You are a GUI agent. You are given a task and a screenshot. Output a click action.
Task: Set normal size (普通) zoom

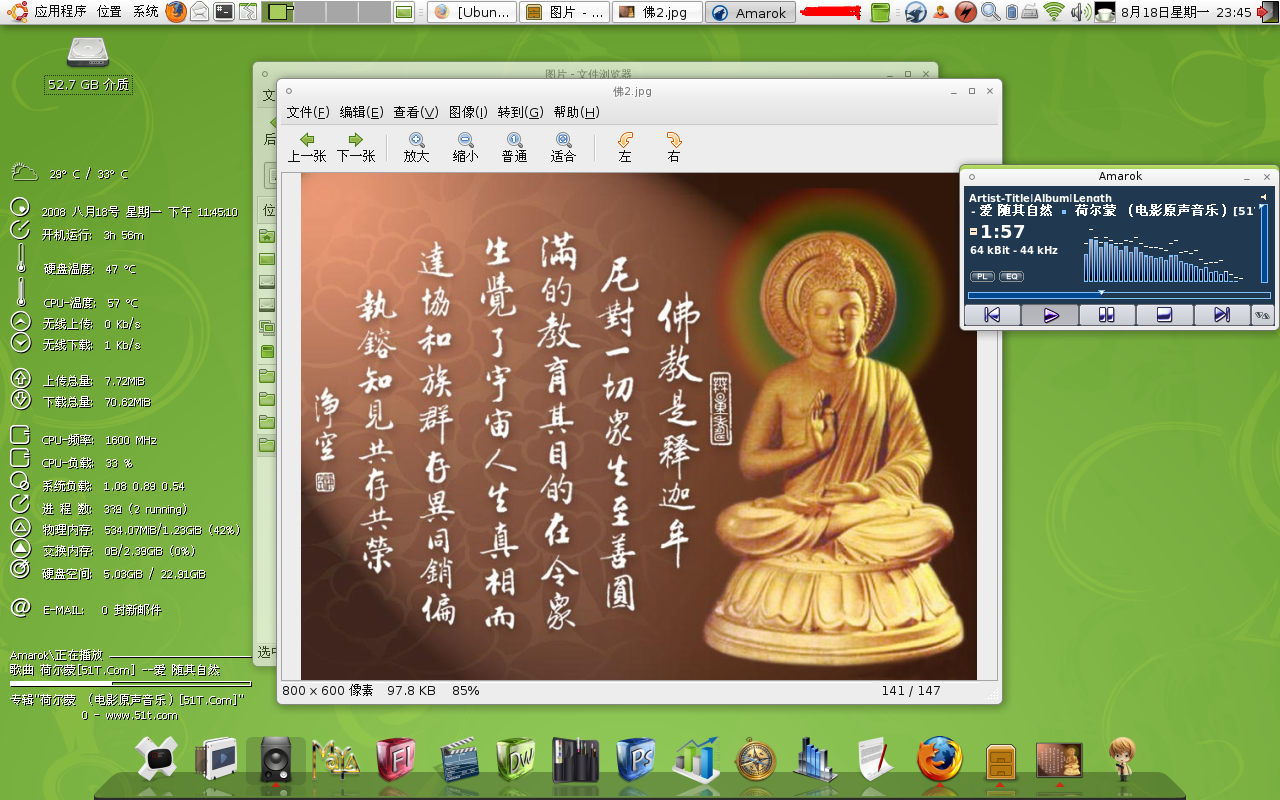point(514,147)
